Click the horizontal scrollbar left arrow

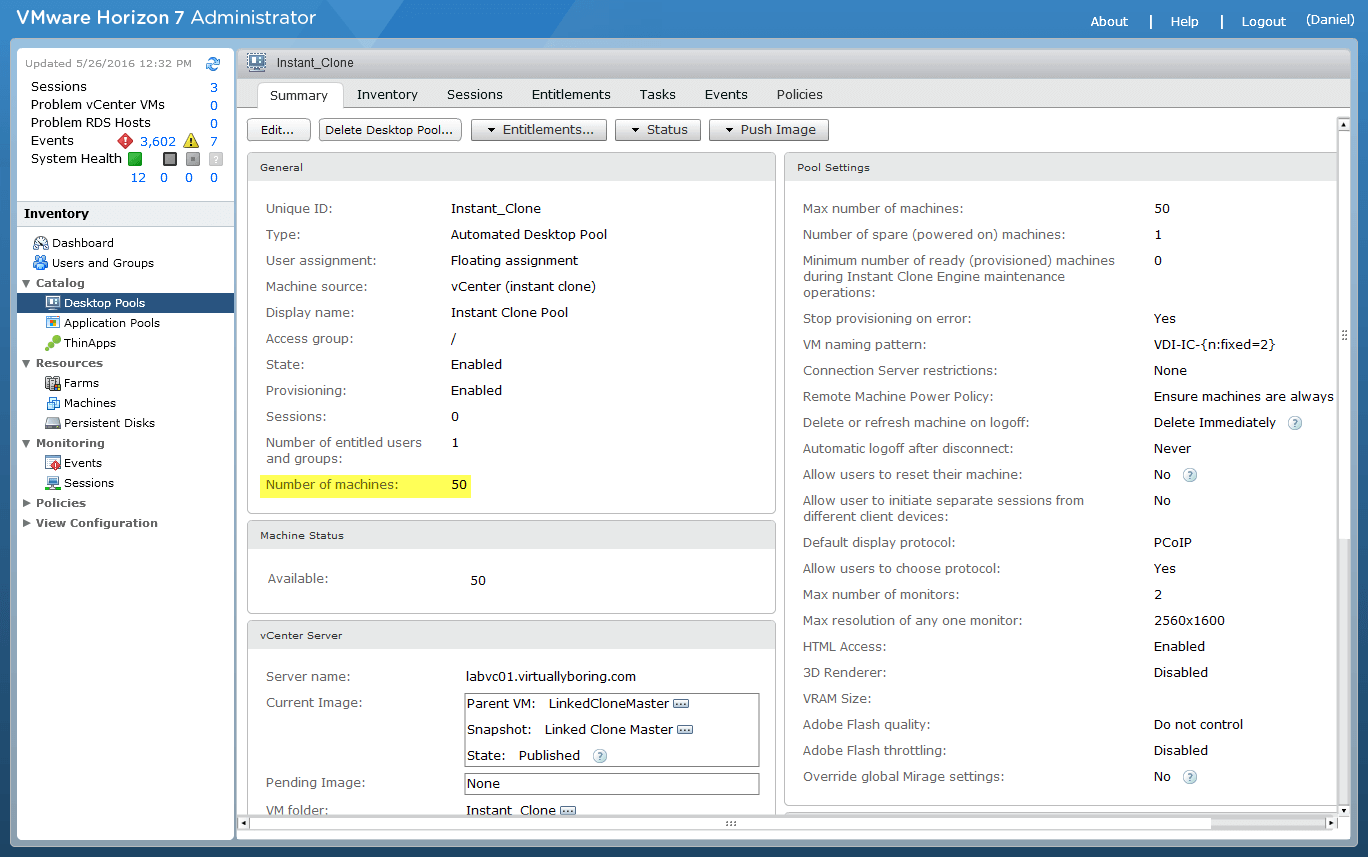pos(243,823)
